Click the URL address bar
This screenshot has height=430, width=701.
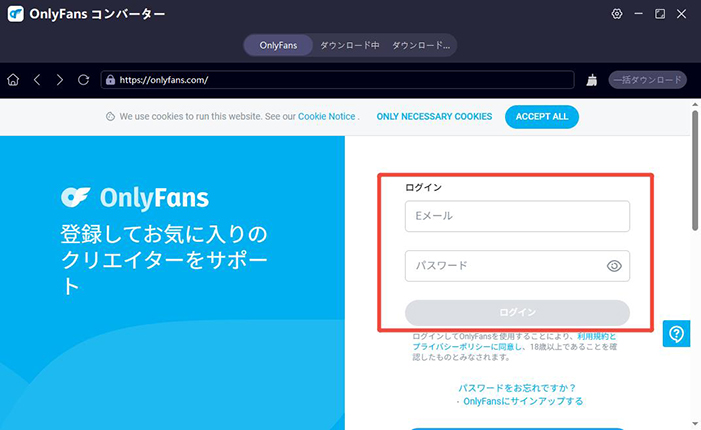click(x=338, y=80)
